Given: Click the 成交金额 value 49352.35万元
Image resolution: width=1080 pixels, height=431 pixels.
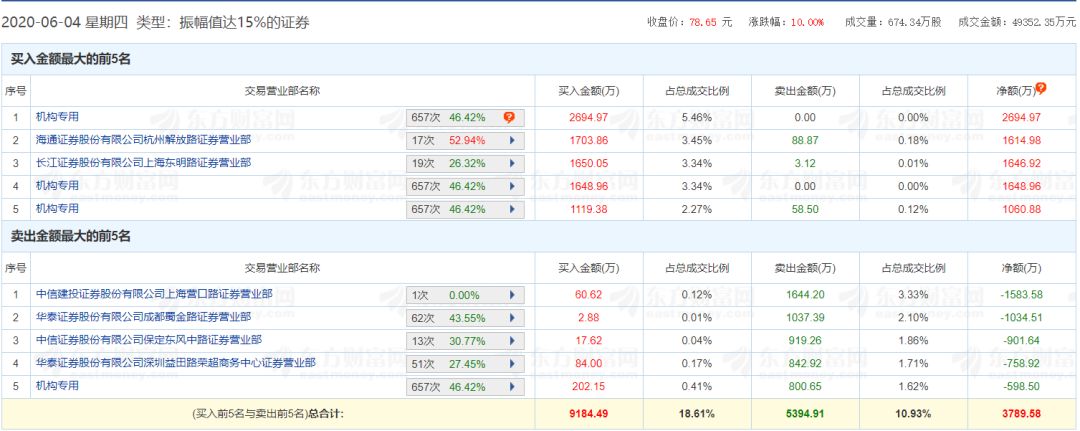Looking at the screenshot, I should (x=1041, y=22).
